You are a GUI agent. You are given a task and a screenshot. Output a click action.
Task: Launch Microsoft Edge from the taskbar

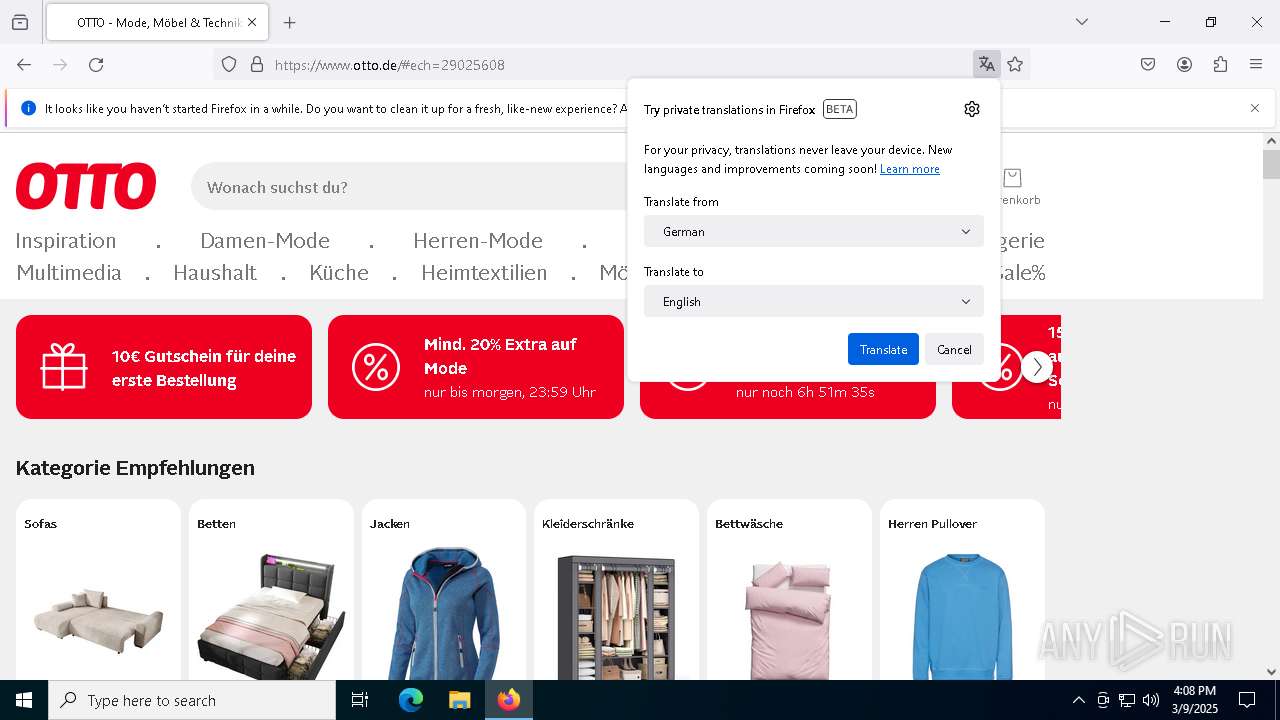click(x=411, y=700)
